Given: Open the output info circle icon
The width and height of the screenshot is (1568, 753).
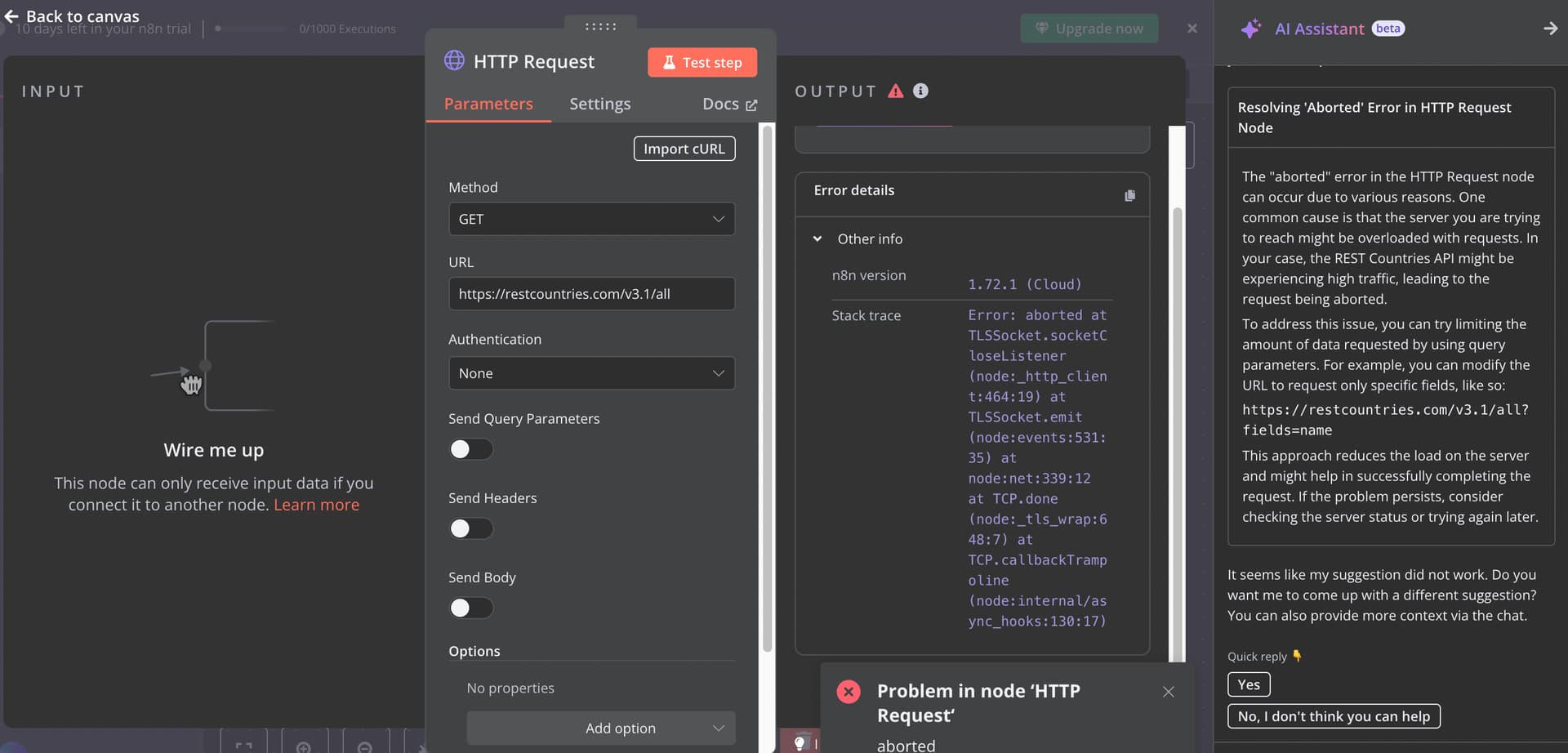Looking at the screenshot, I should (x=920, y=91).
